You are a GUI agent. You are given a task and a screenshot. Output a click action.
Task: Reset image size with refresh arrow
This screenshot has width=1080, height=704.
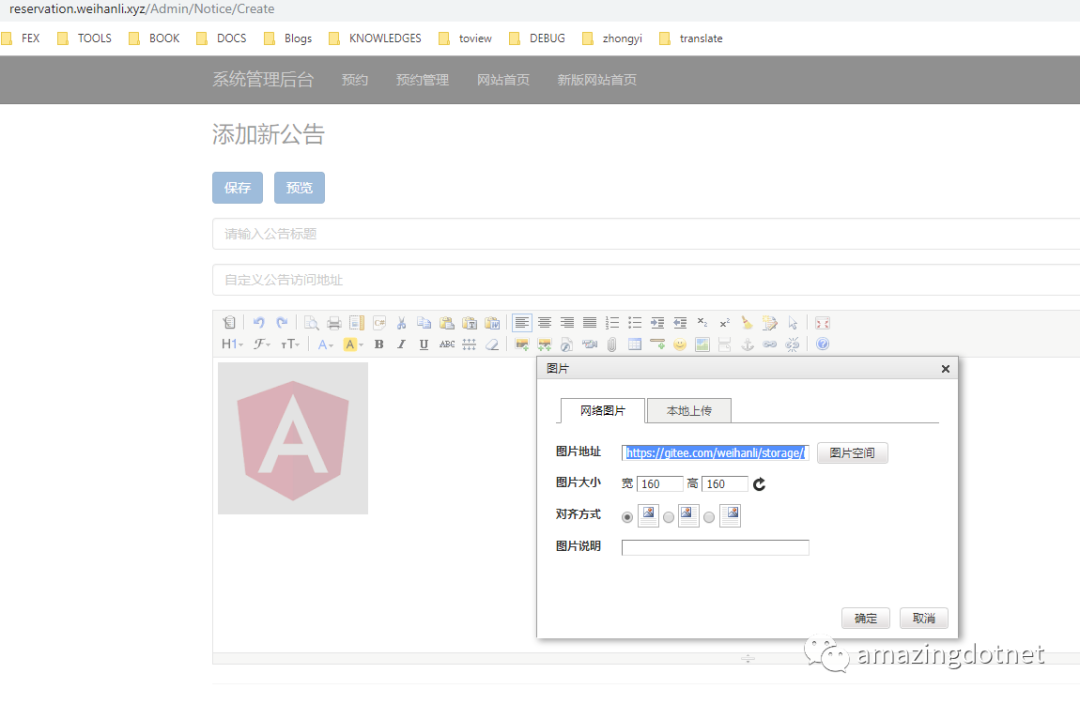pos(759,484)
